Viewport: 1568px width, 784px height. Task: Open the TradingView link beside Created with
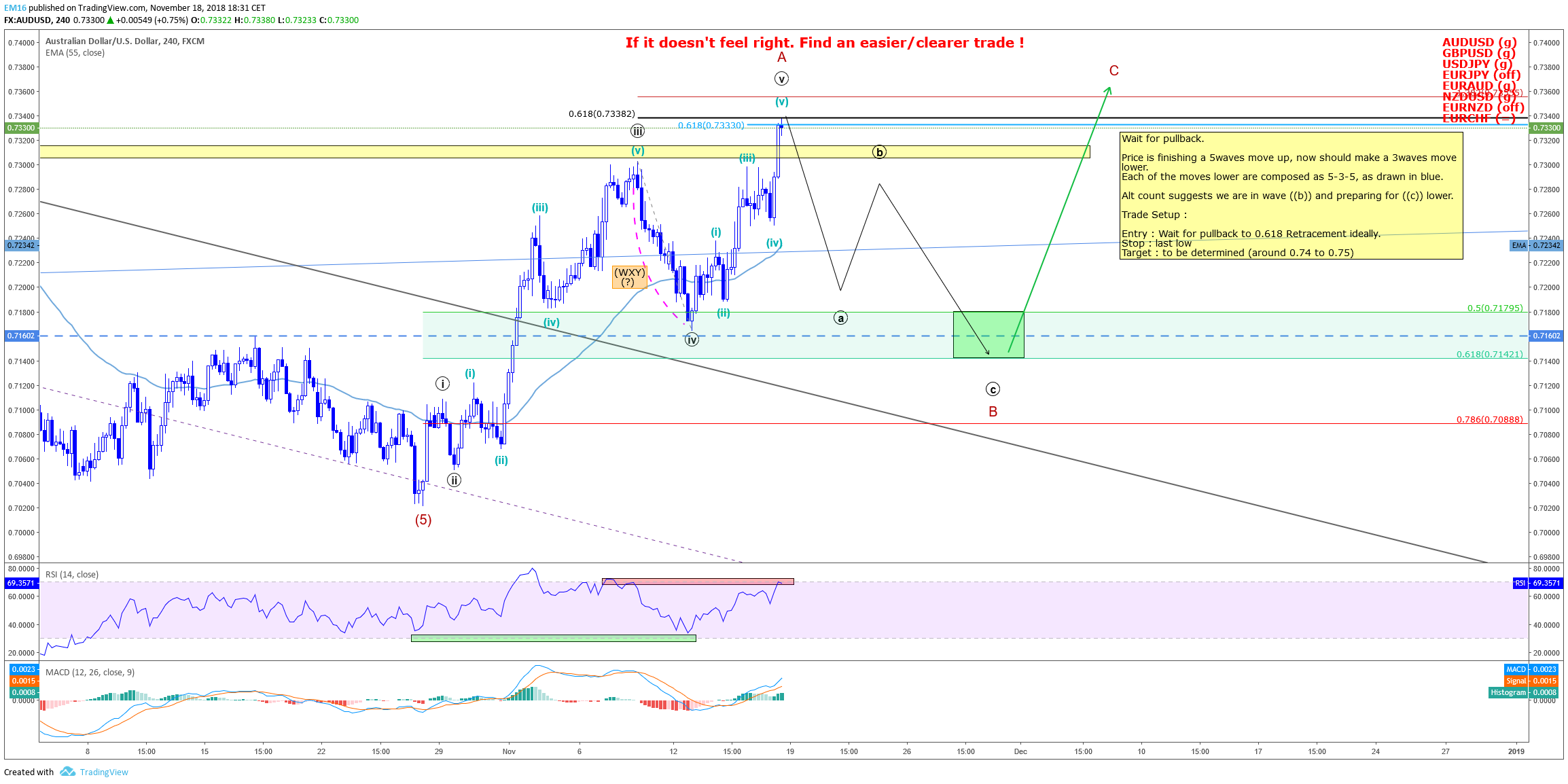(x=104, y=772)
